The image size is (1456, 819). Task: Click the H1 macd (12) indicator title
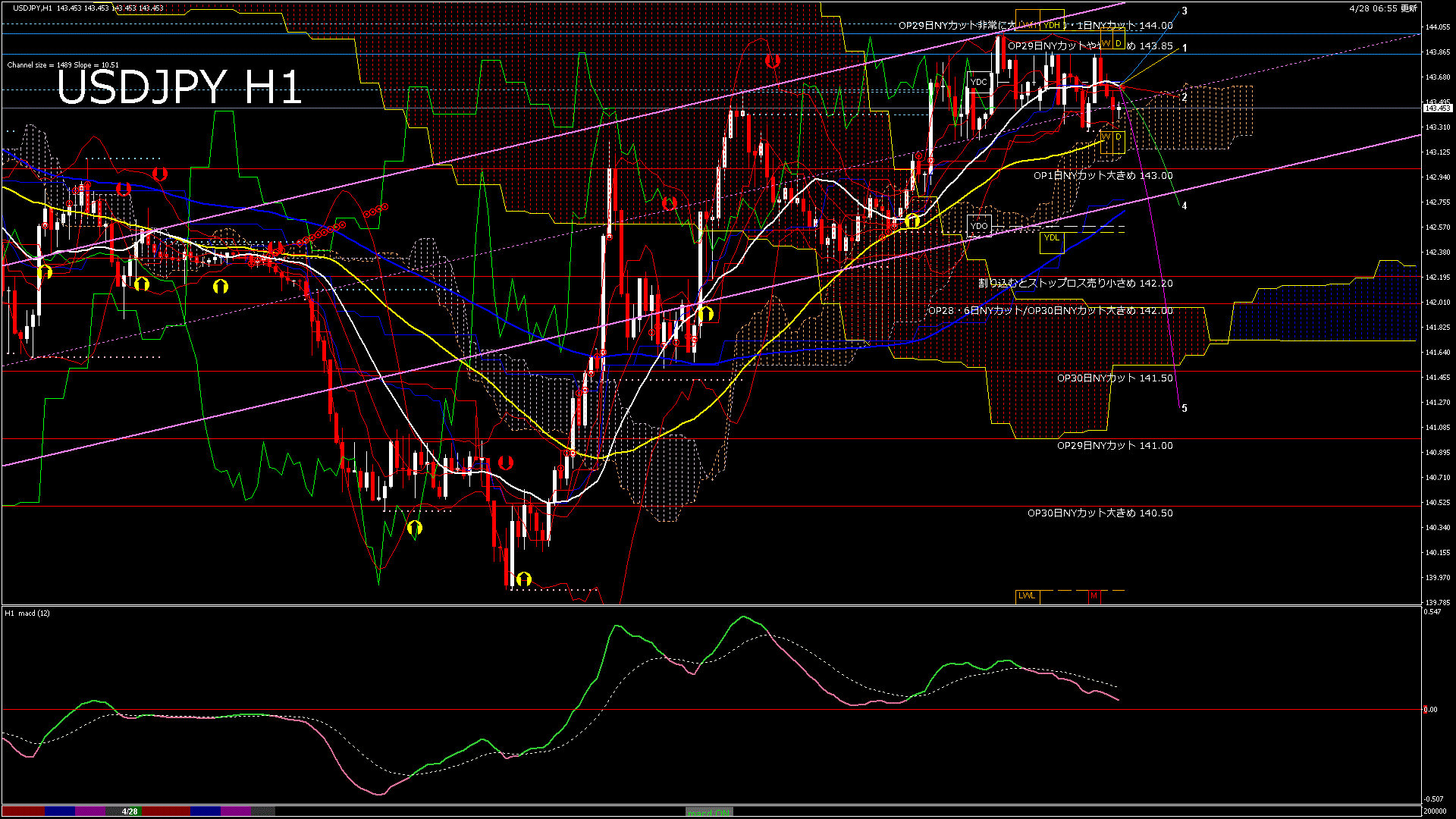tap(27, 613)
